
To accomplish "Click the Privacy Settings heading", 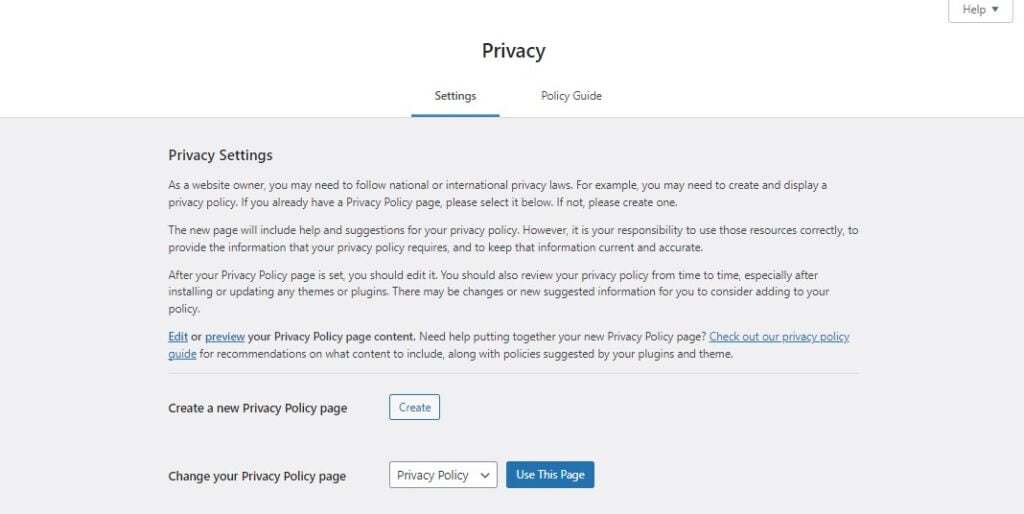I will 220,155.
